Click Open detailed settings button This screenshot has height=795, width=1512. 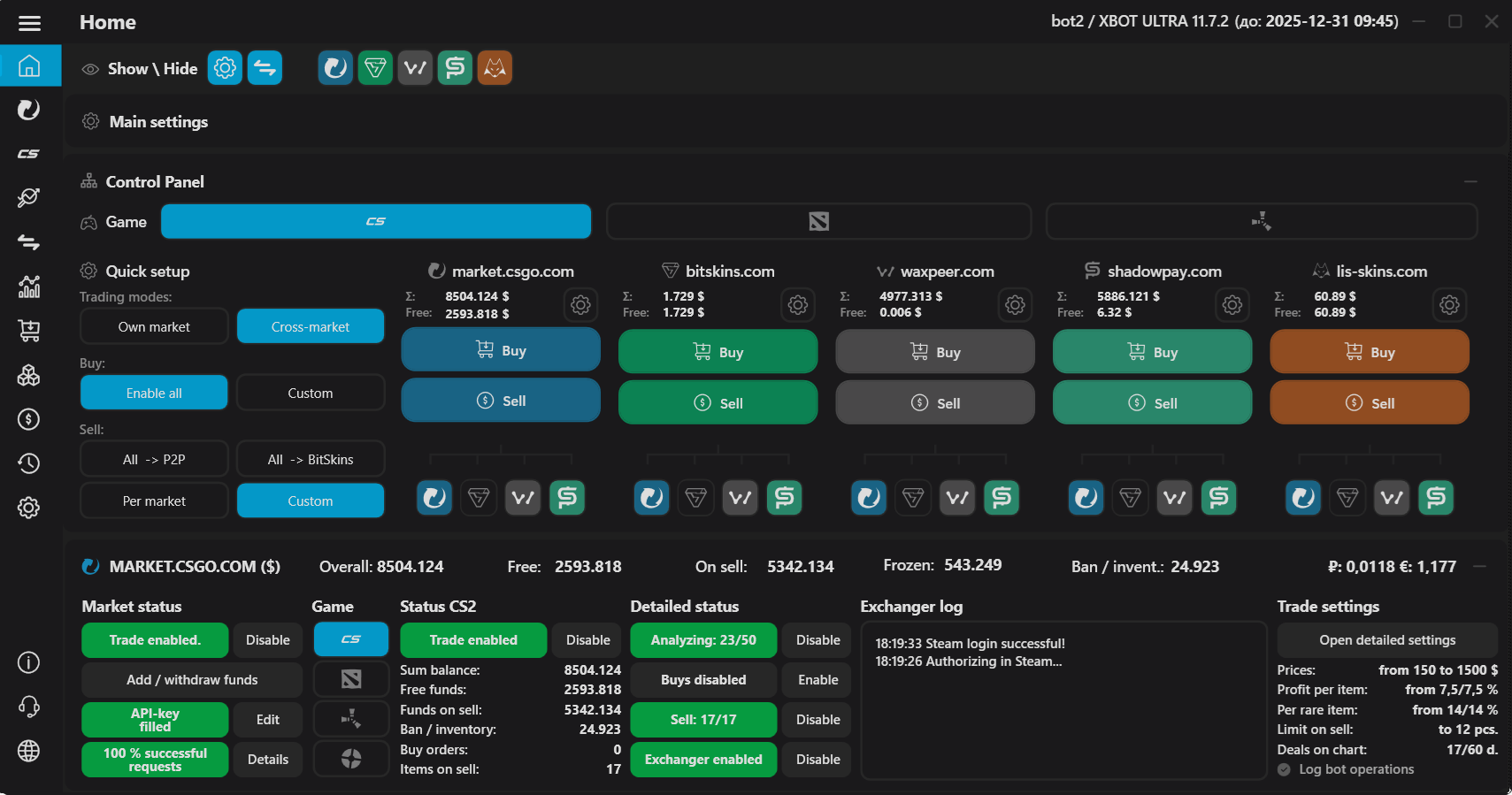1386,639
